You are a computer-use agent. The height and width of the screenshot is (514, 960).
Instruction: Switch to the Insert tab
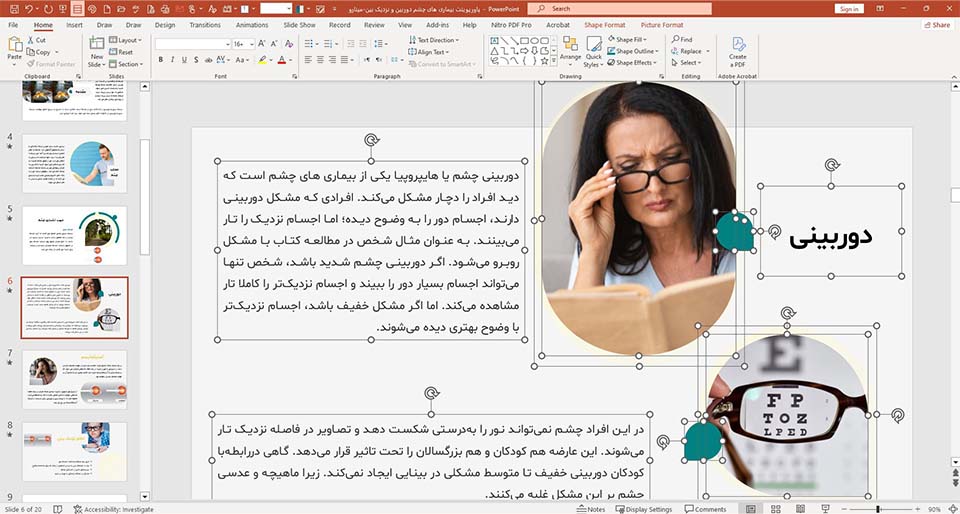click(x=75, y=25)
